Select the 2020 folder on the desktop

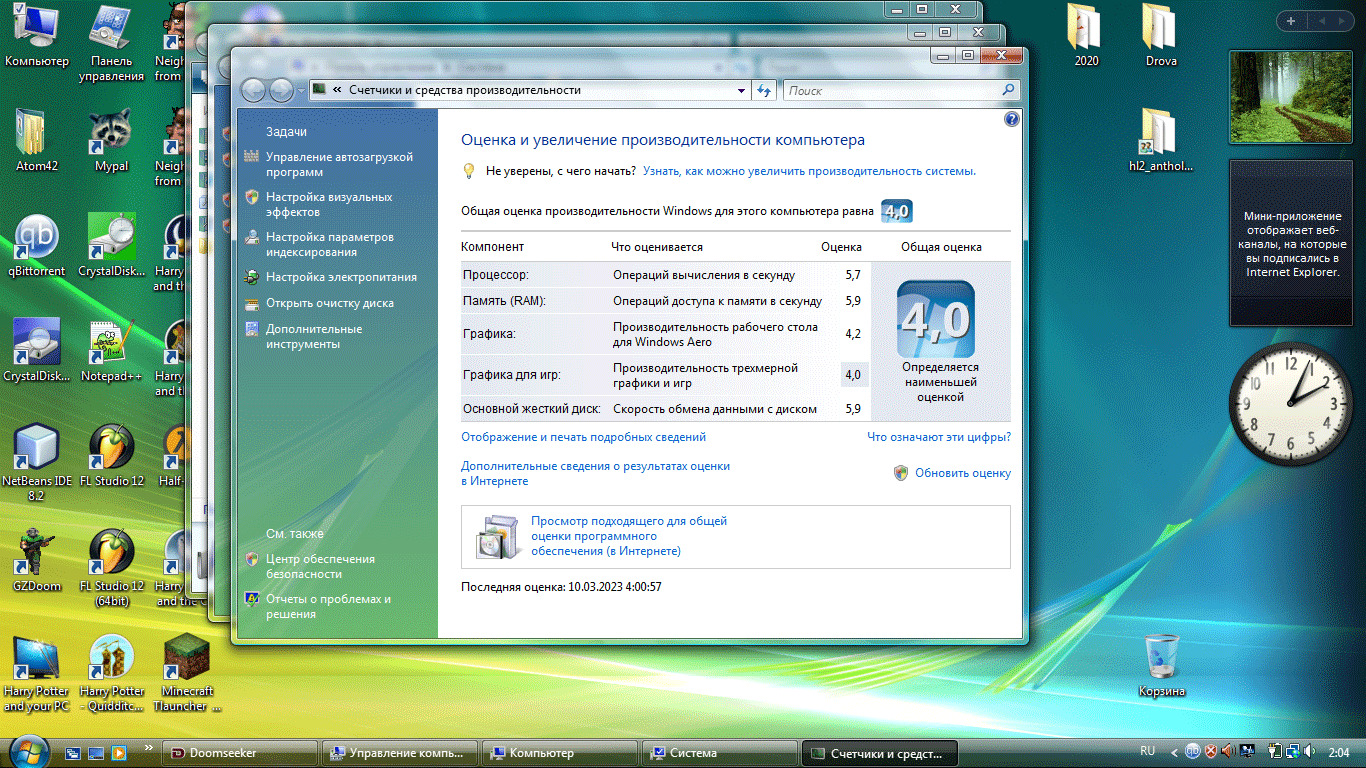coord(1086,36)
